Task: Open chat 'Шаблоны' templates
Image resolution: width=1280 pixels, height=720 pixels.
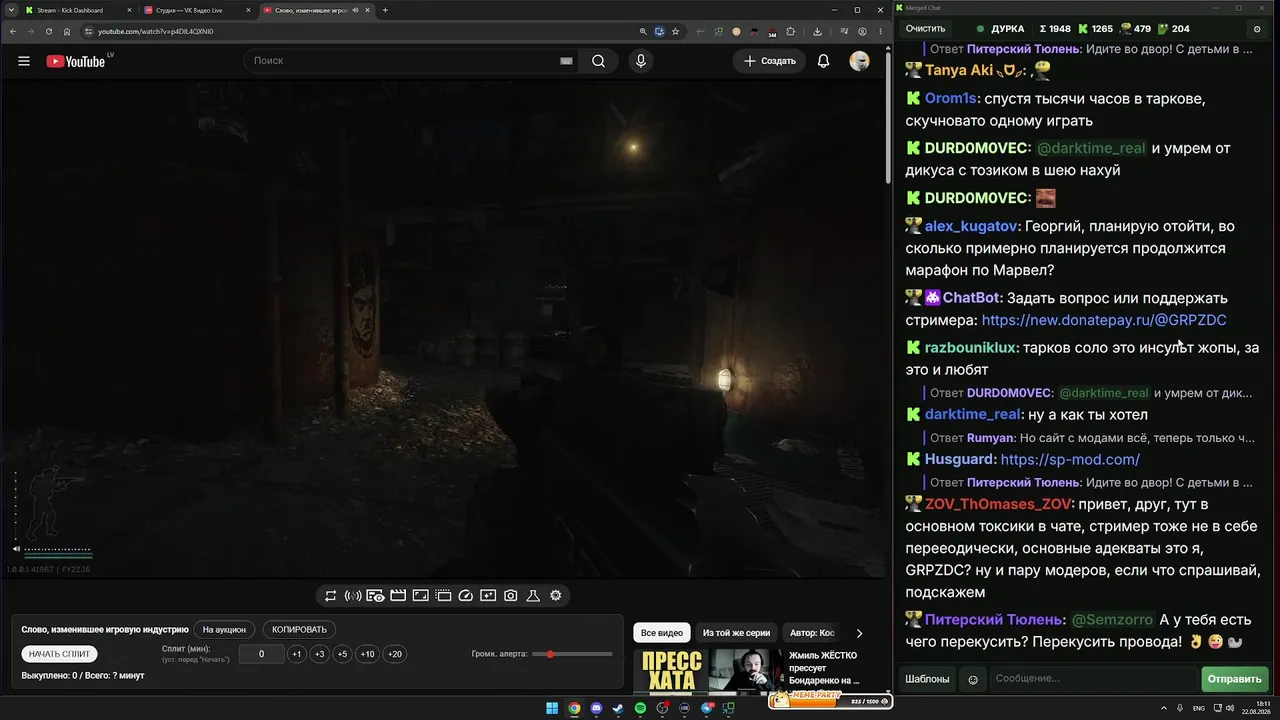Action: click(927, 679)
